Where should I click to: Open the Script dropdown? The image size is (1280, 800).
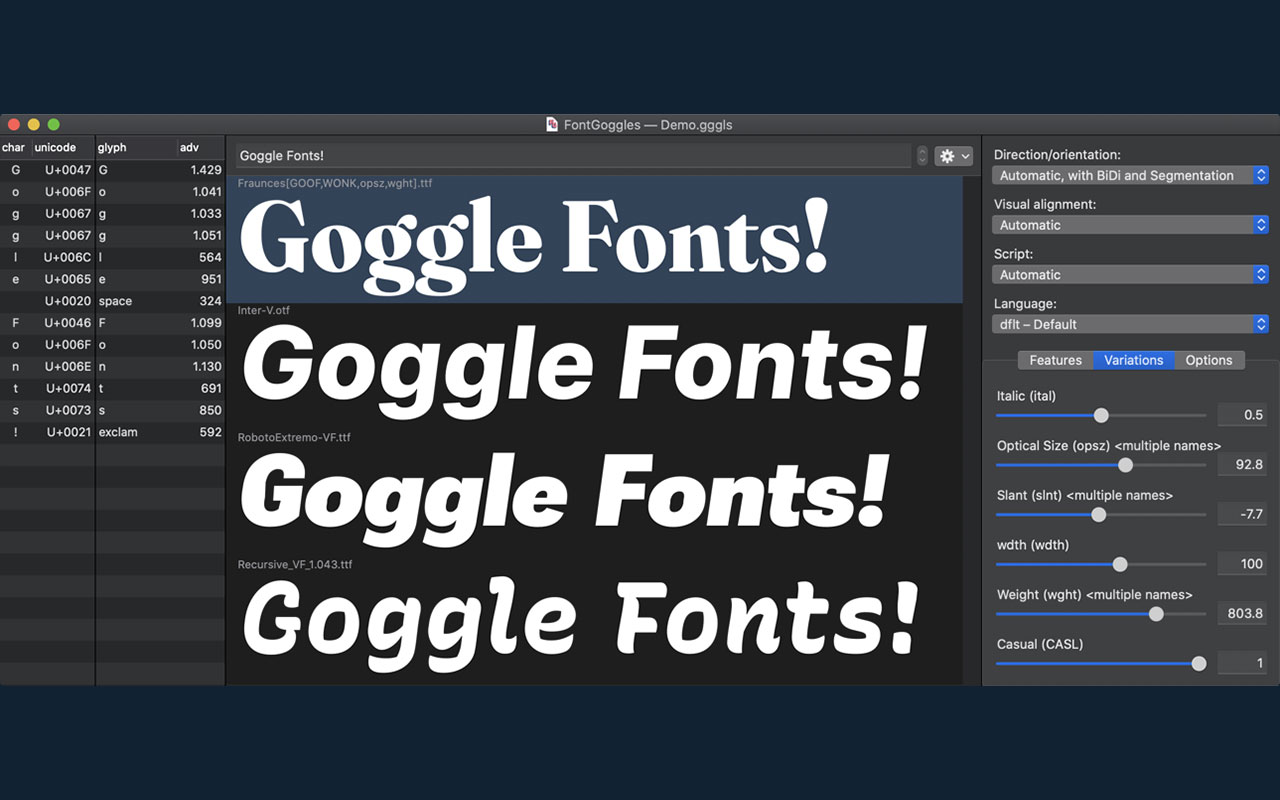point(1131,274)
